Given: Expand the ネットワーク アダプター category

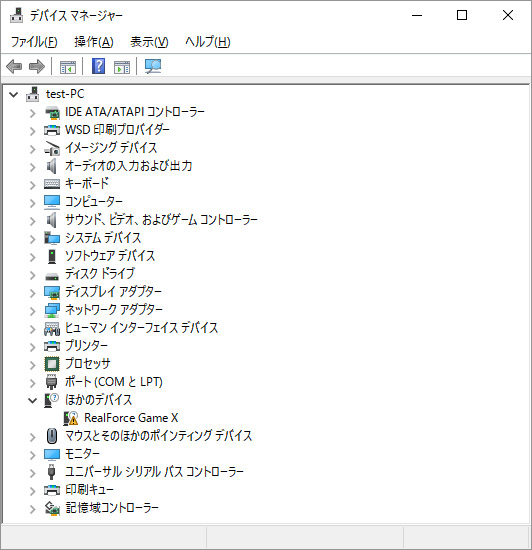Looking at the screenshot, I should pos(33,311).
